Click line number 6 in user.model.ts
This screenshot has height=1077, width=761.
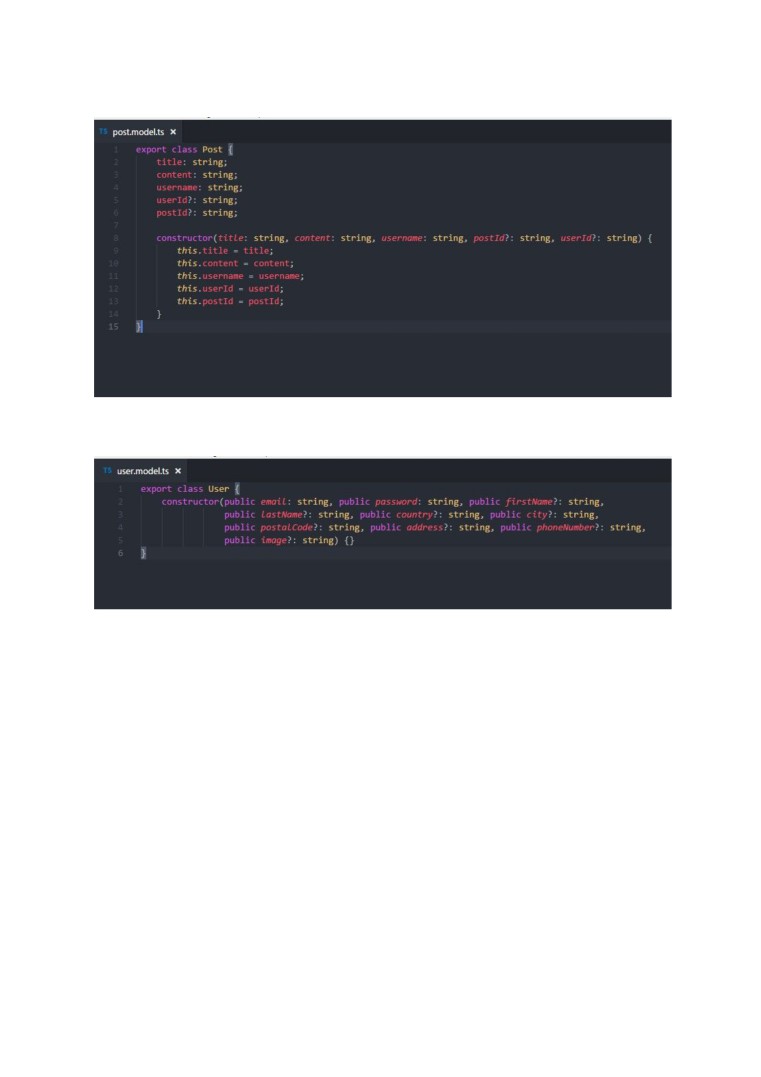pos(120,553)
